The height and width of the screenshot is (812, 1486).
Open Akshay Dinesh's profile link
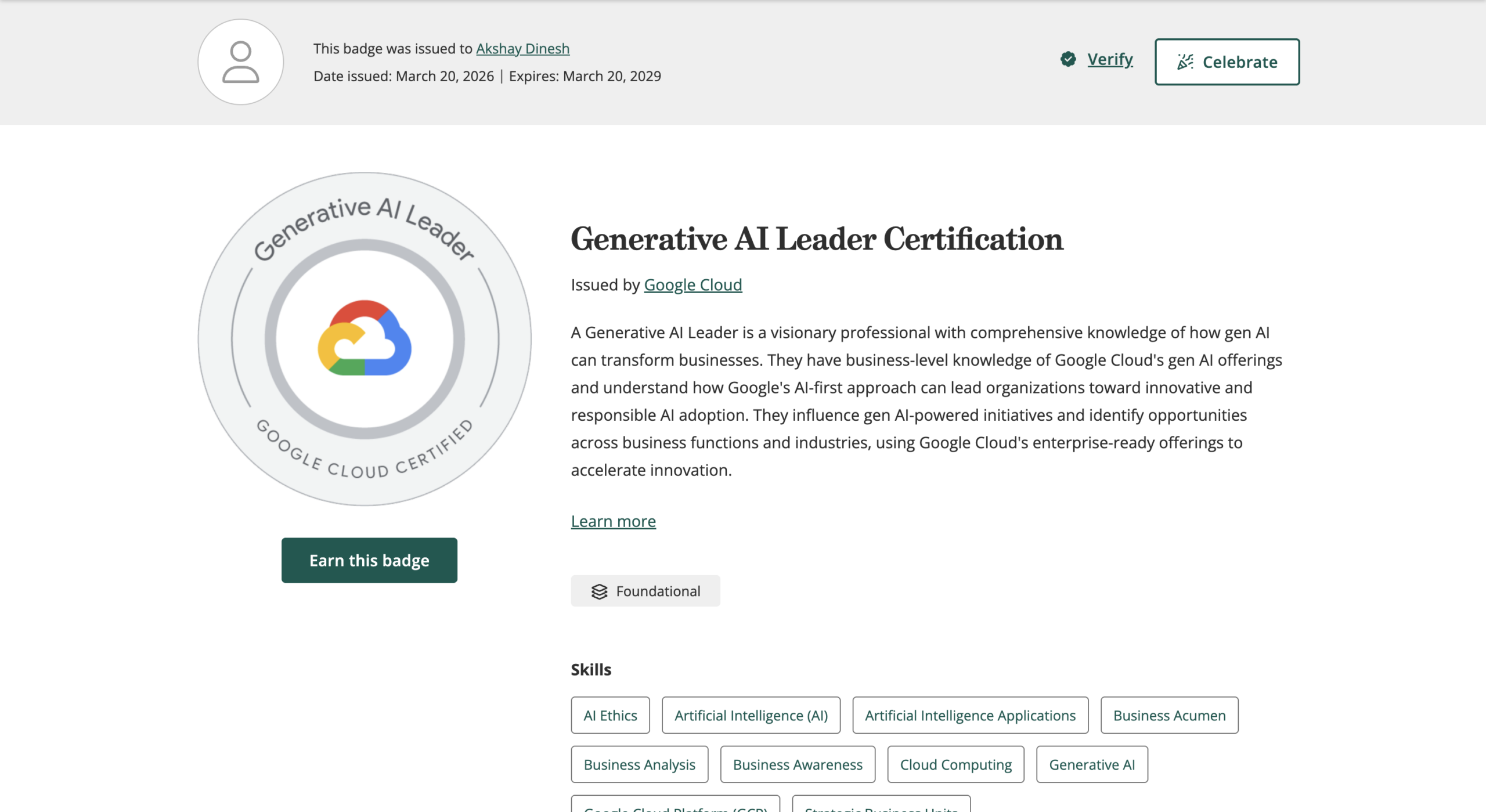coord(522,48)
